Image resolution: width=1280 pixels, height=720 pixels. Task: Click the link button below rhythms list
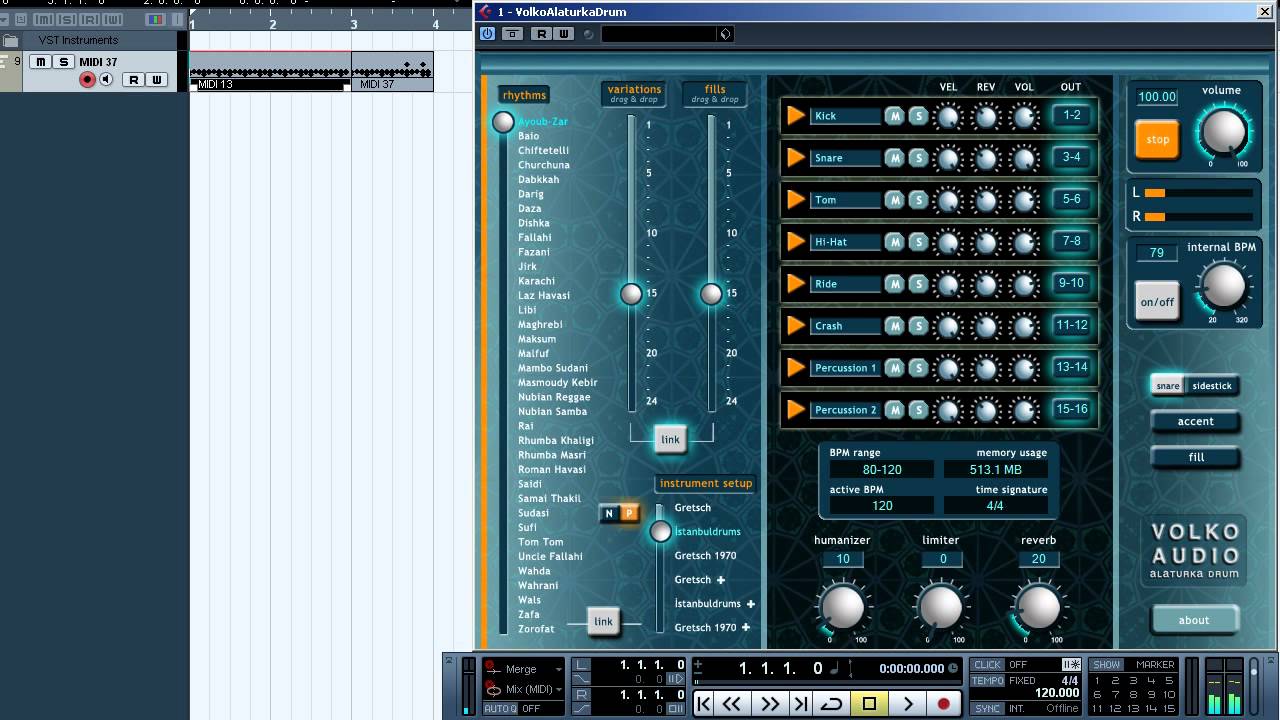pos(603,622)
